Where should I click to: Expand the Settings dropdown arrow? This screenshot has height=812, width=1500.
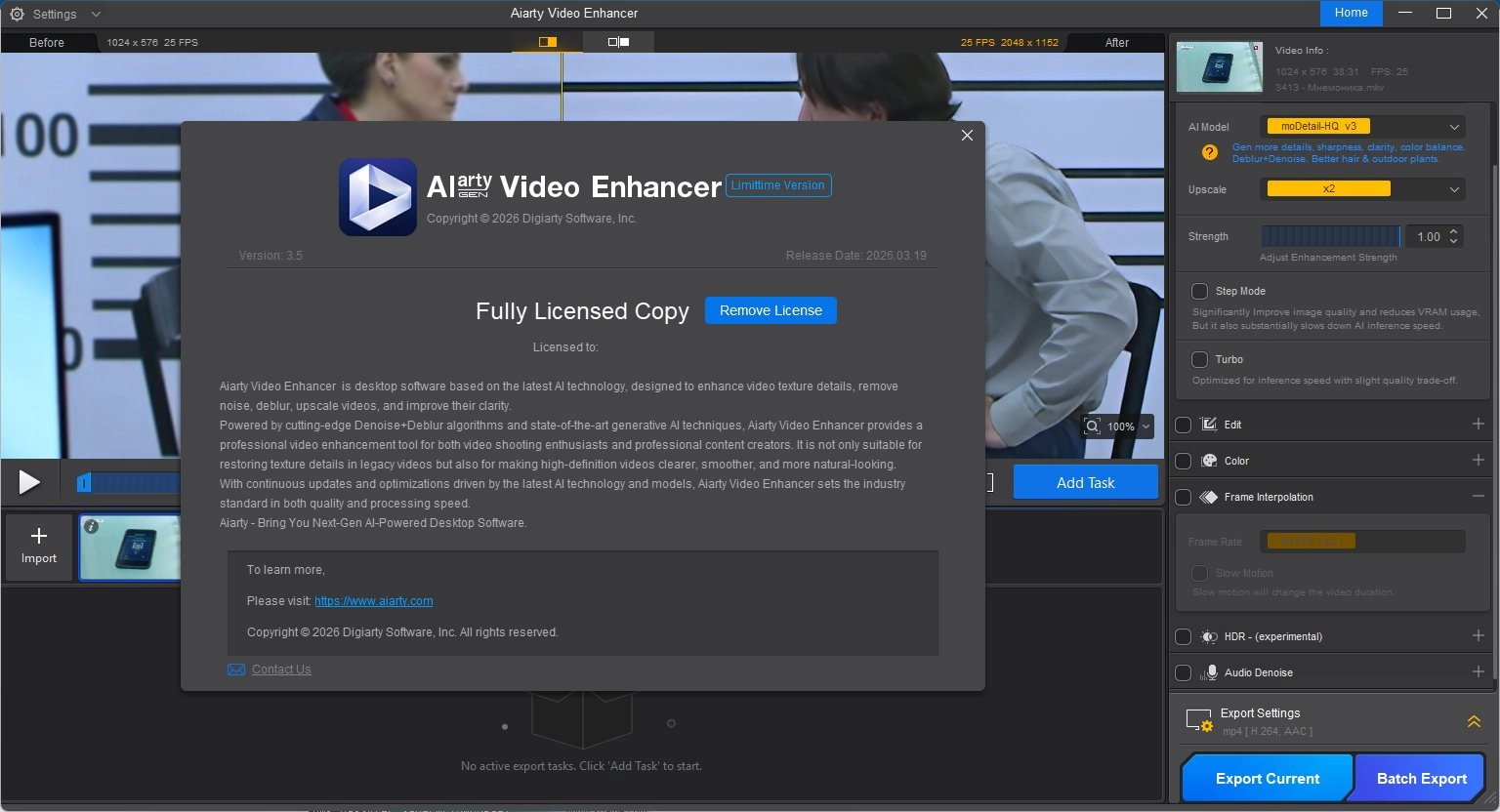click(96, 14)
